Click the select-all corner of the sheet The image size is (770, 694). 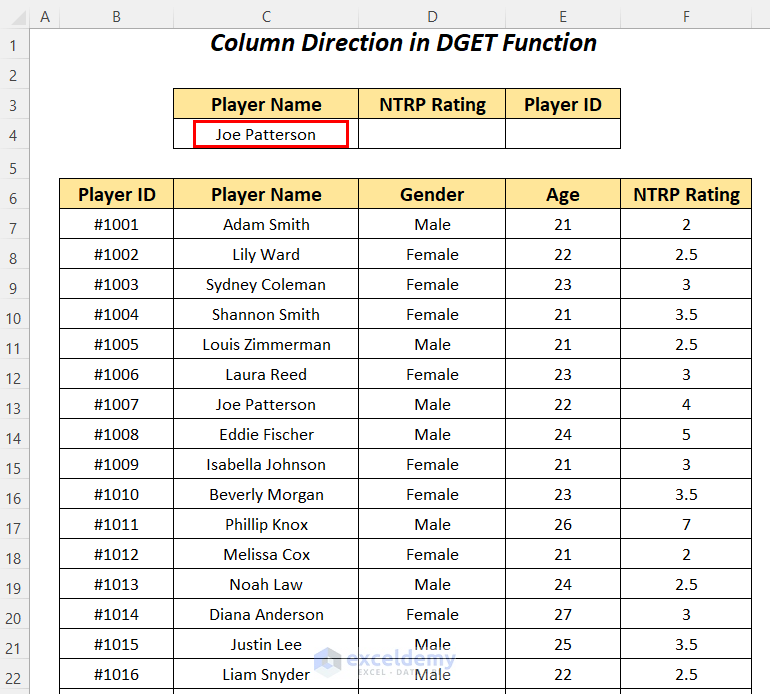pos(14,16)
